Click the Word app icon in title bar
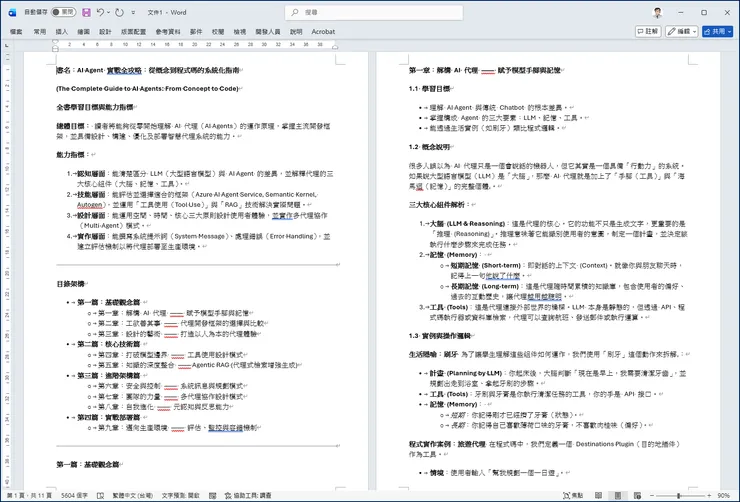Screen dimensions: 740x502 pyautogui.click(x=12, y=12)
